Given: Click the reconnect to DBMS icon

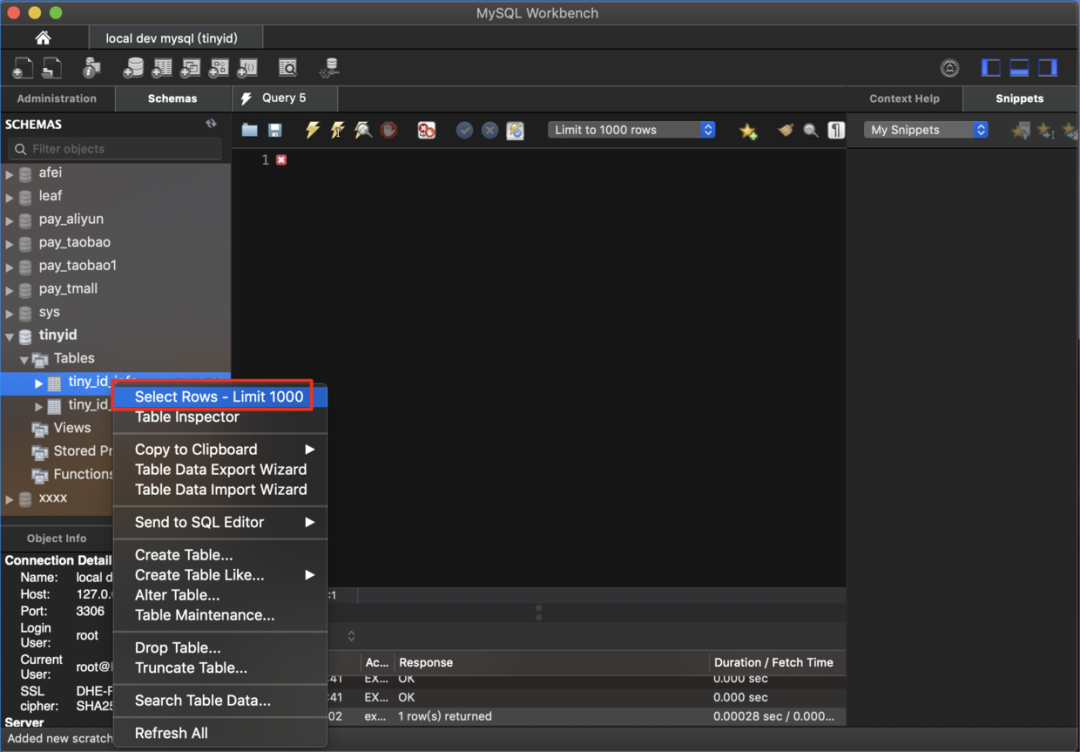Looking at the screenshot, I should point(329,67).
